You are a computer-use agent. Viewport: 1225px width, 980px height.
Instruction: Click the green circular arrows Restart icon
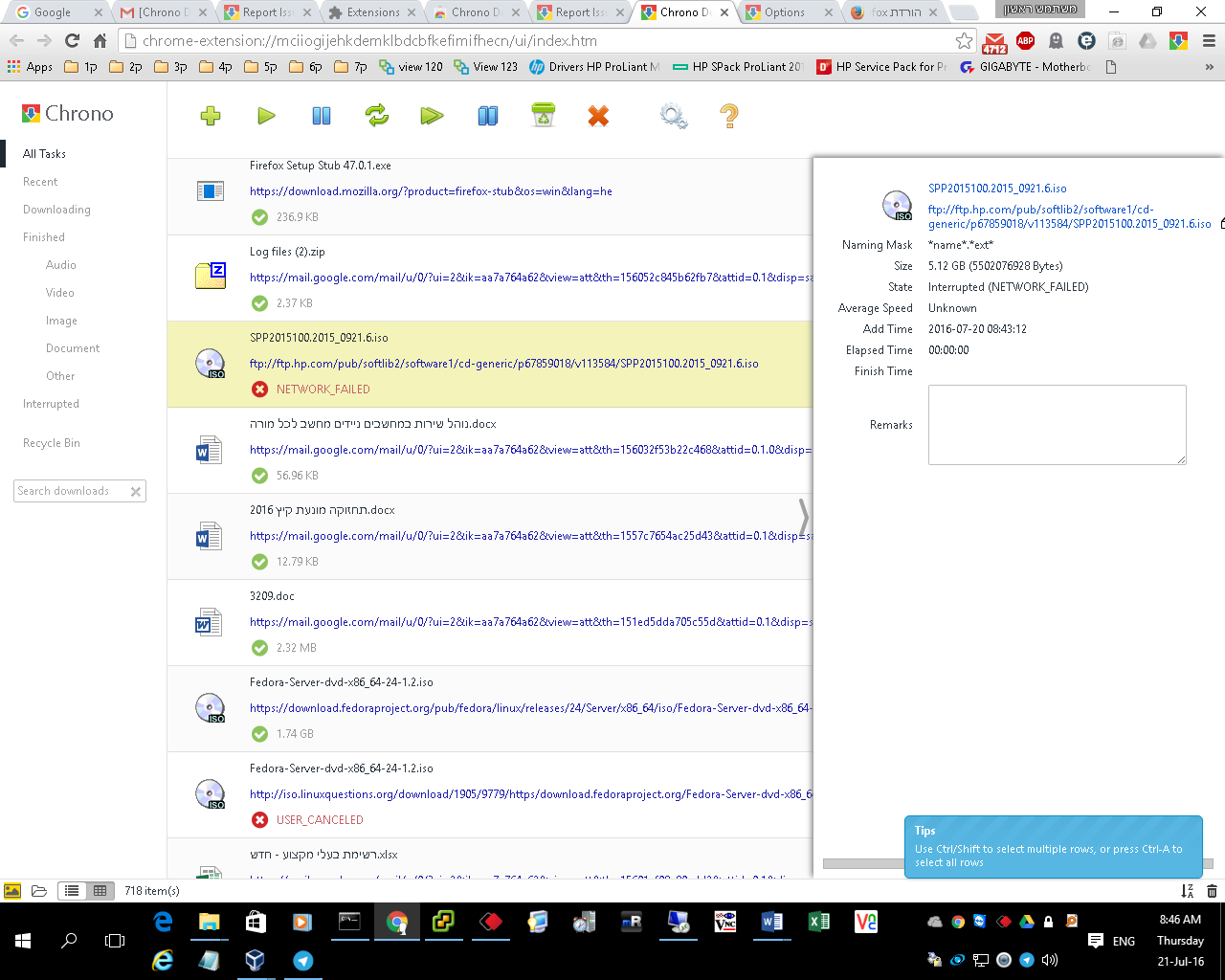(377, 116)
